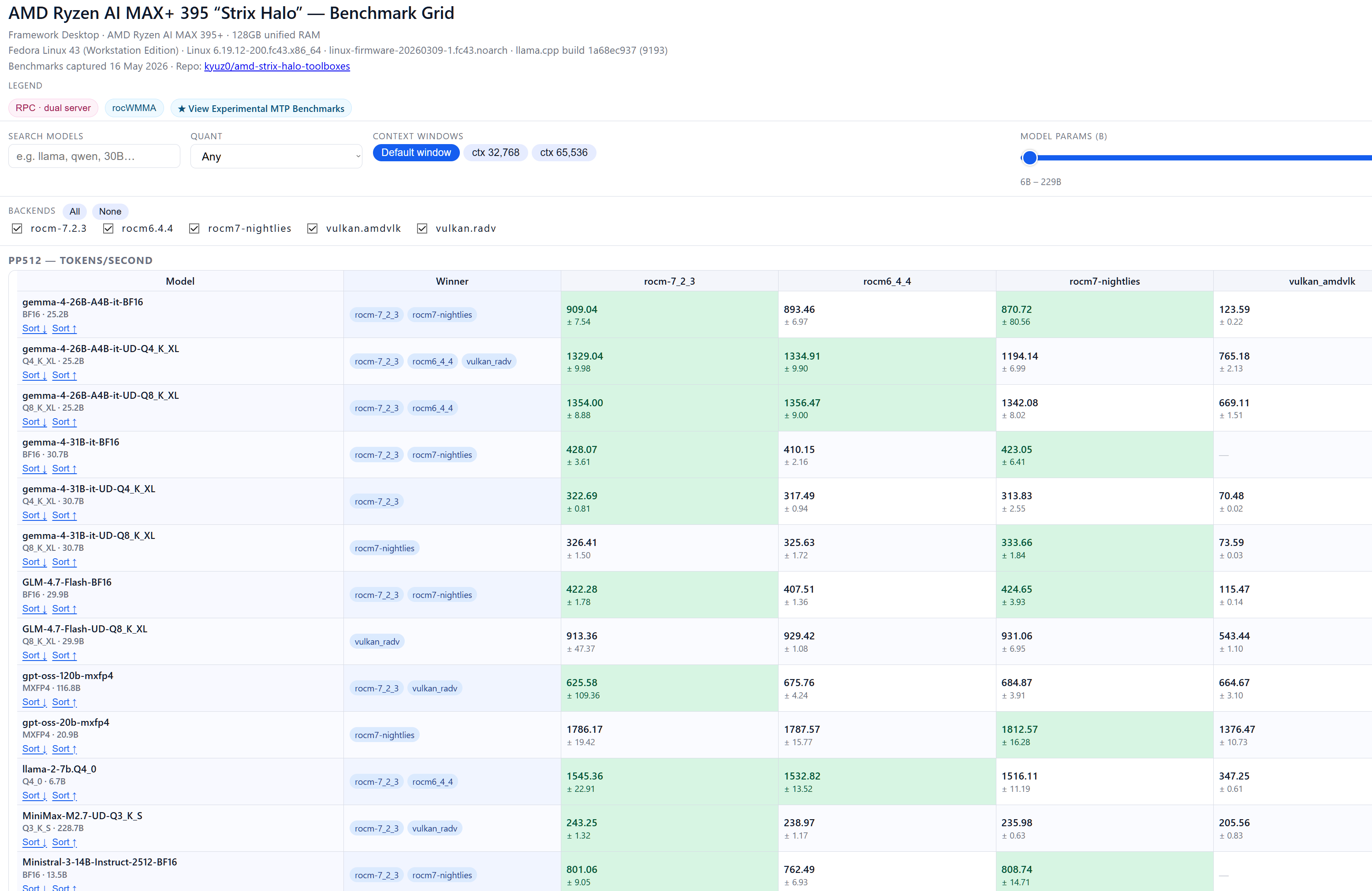Sort descending for gemma-4-26B-A4B-it-BF16 row
The image size is (1372, 891).
34,328
